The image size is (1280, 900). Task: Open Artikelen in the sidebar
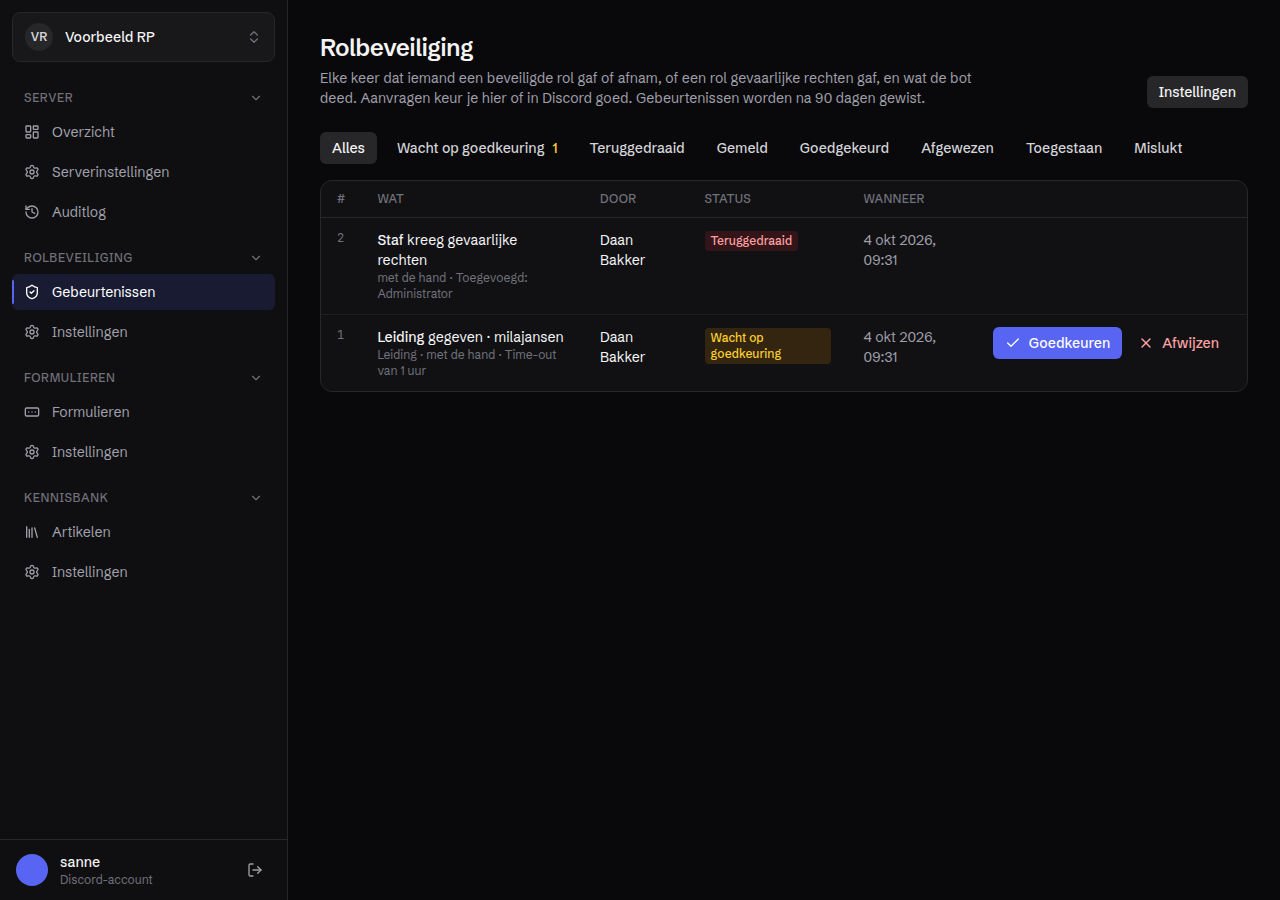[143, 532]
